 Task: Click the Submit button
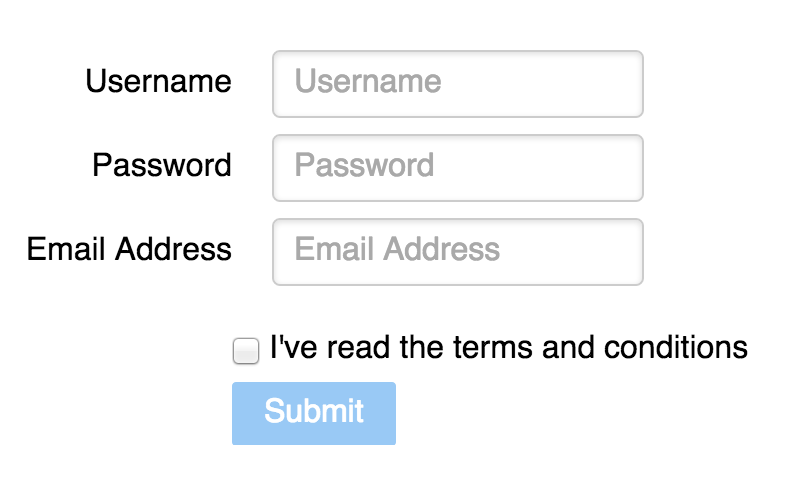click(314, 413)
